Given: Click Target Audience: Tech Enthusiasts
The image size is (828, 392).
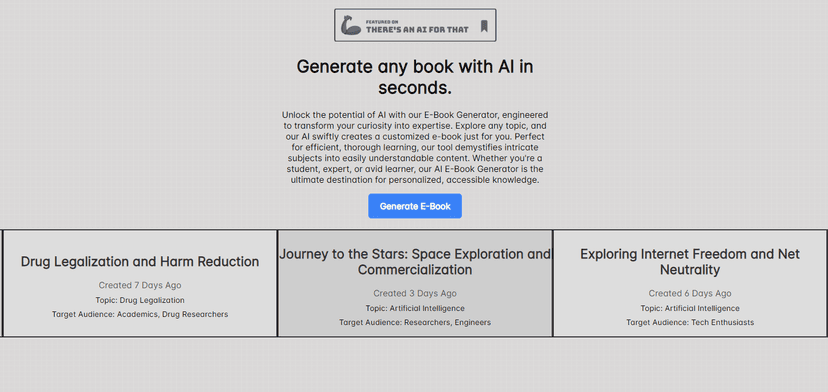Looking at the screenshot, I should [690, 322].
